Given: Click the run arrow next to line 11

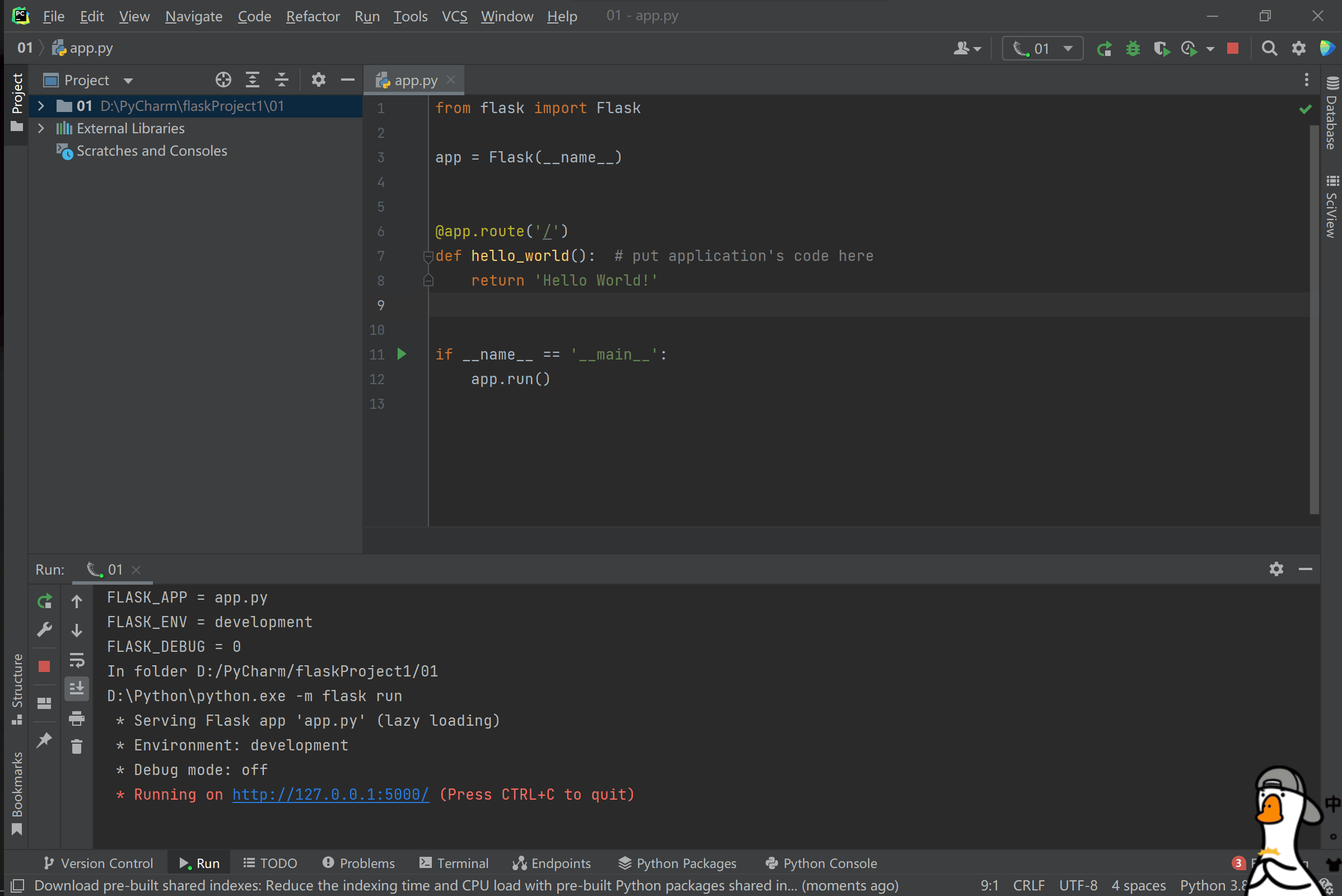Looking at the screenshot, I should pos(402,354).
